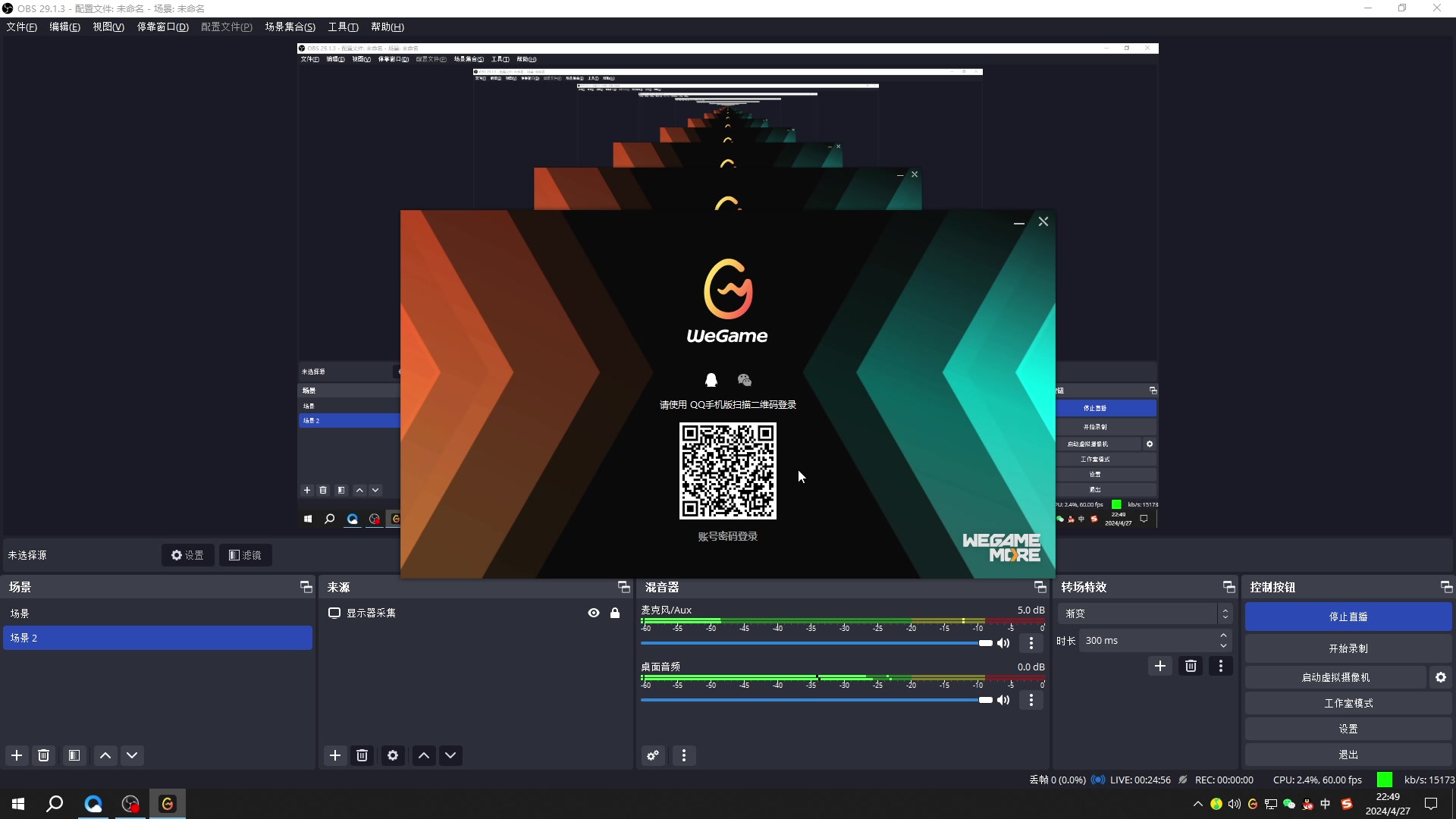Open 编辑(E) menu
This screenshot has width=1456, height=819.
click(x=64, y=27)
